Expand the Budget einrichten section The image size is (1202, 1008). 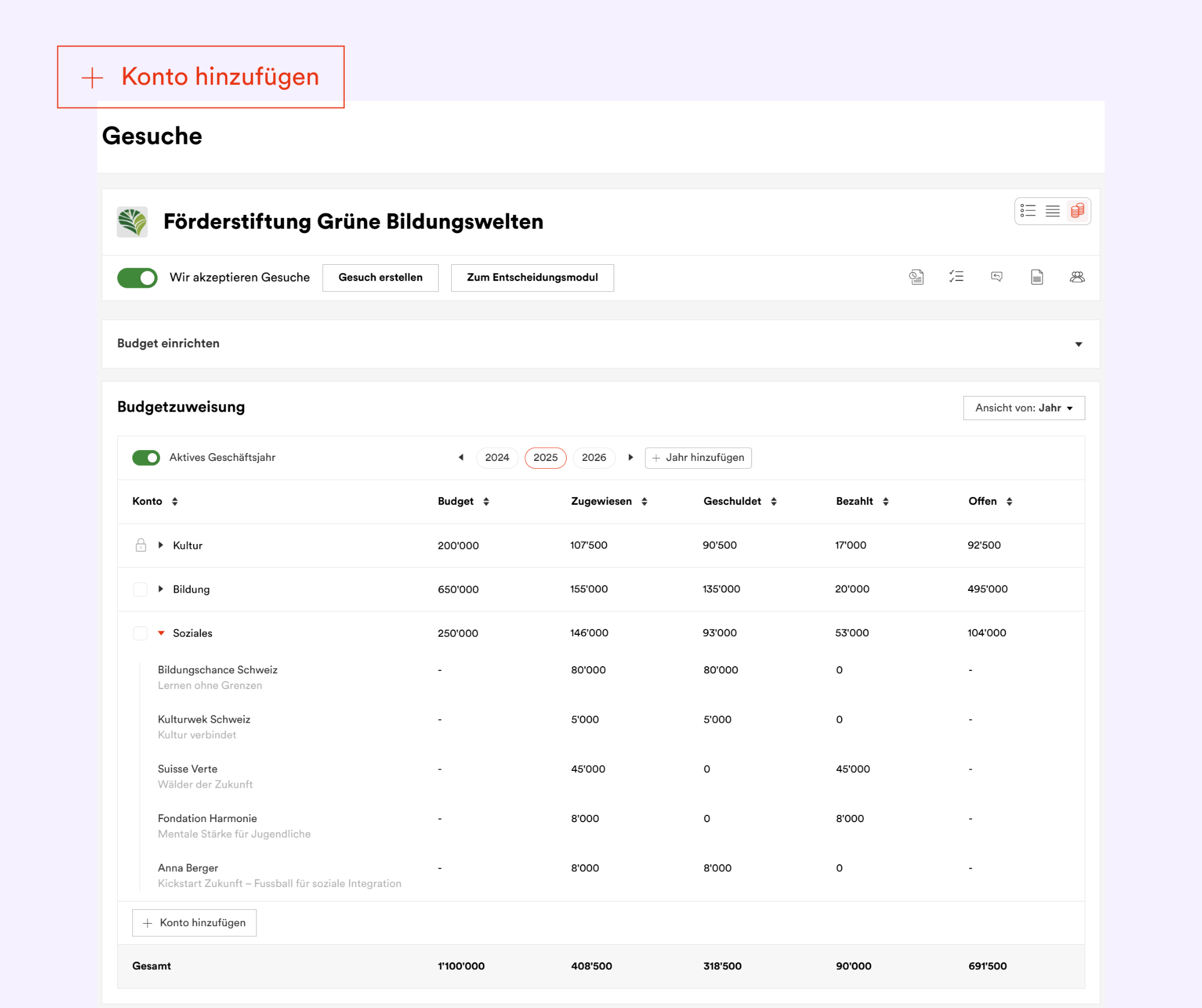pyautogui.click(x=1078, y=344)
